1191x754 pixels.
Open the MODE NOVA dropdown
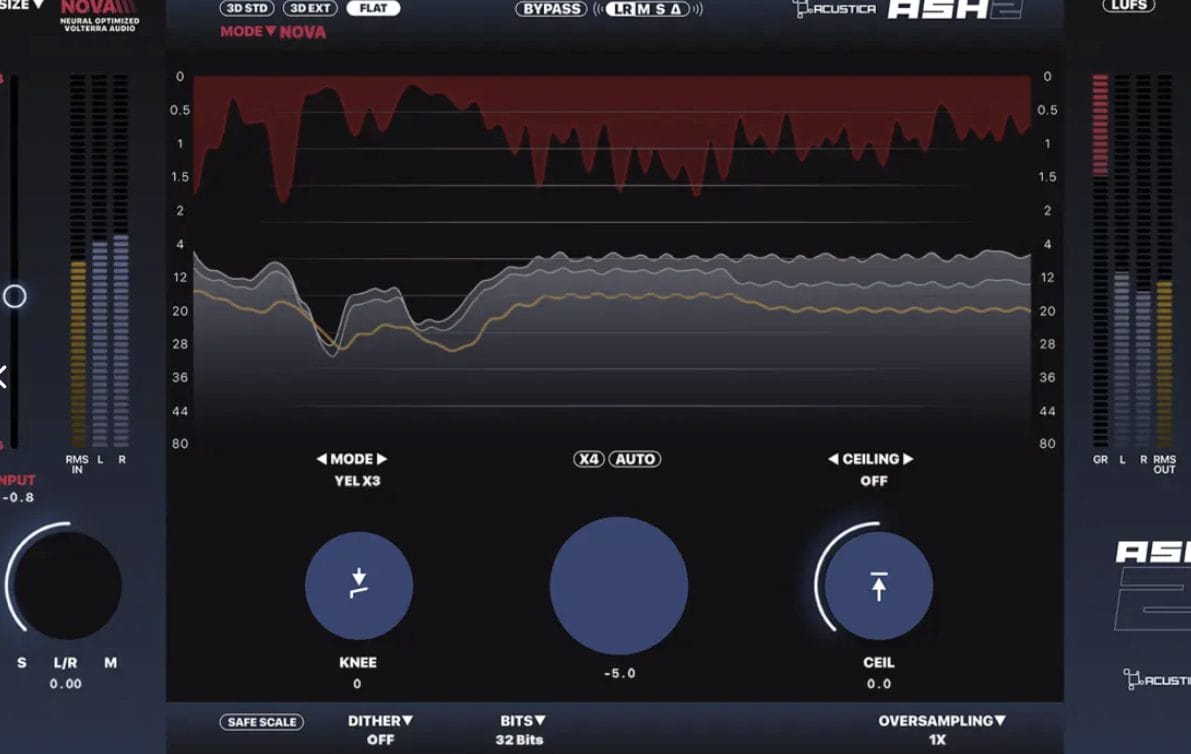pyautogui.click(x=273, y=32)
